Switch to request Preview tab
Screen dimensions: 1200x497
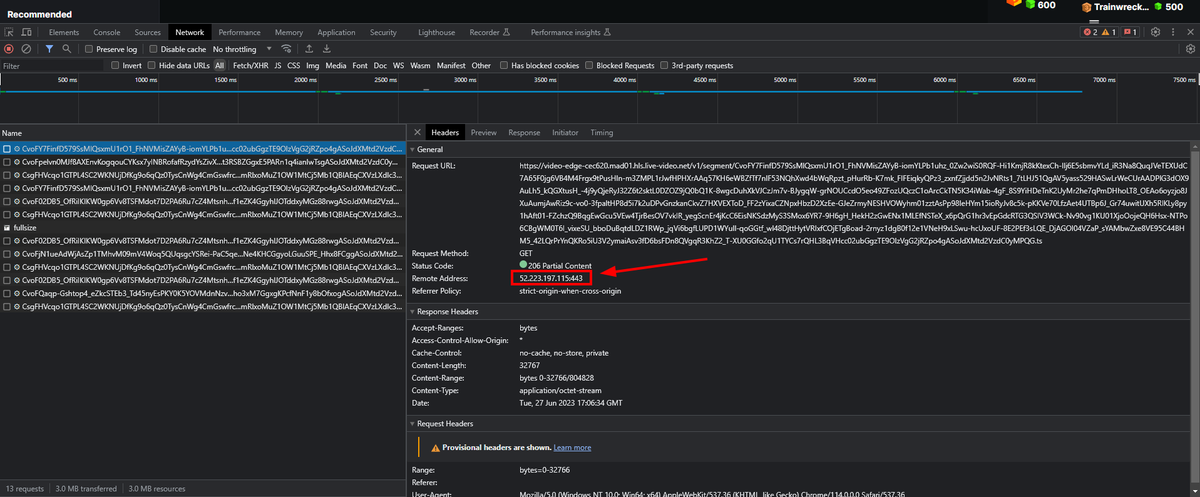point(484,132)
